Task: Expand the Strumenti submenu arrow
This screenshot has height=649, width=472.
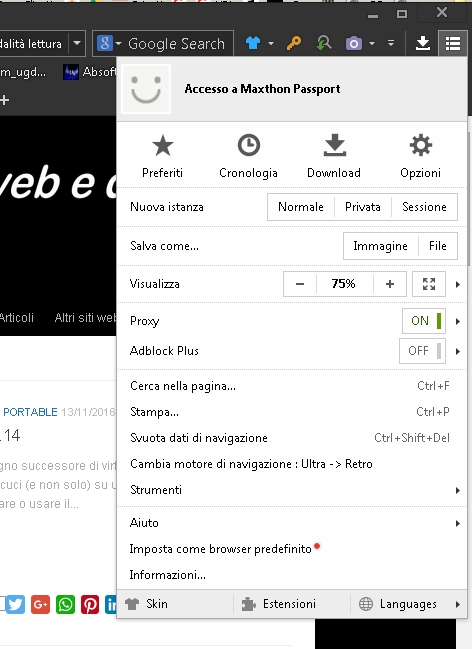Action: pos(458,490)
